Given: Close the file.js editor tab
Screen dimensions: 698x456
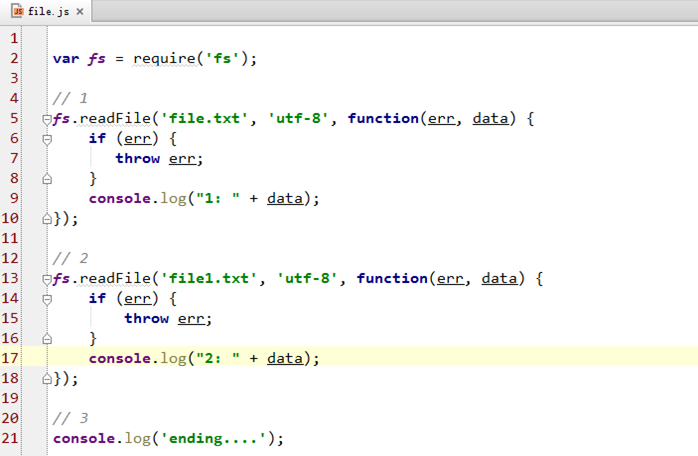Looking at the screenshot, I should tap(80, 11).
